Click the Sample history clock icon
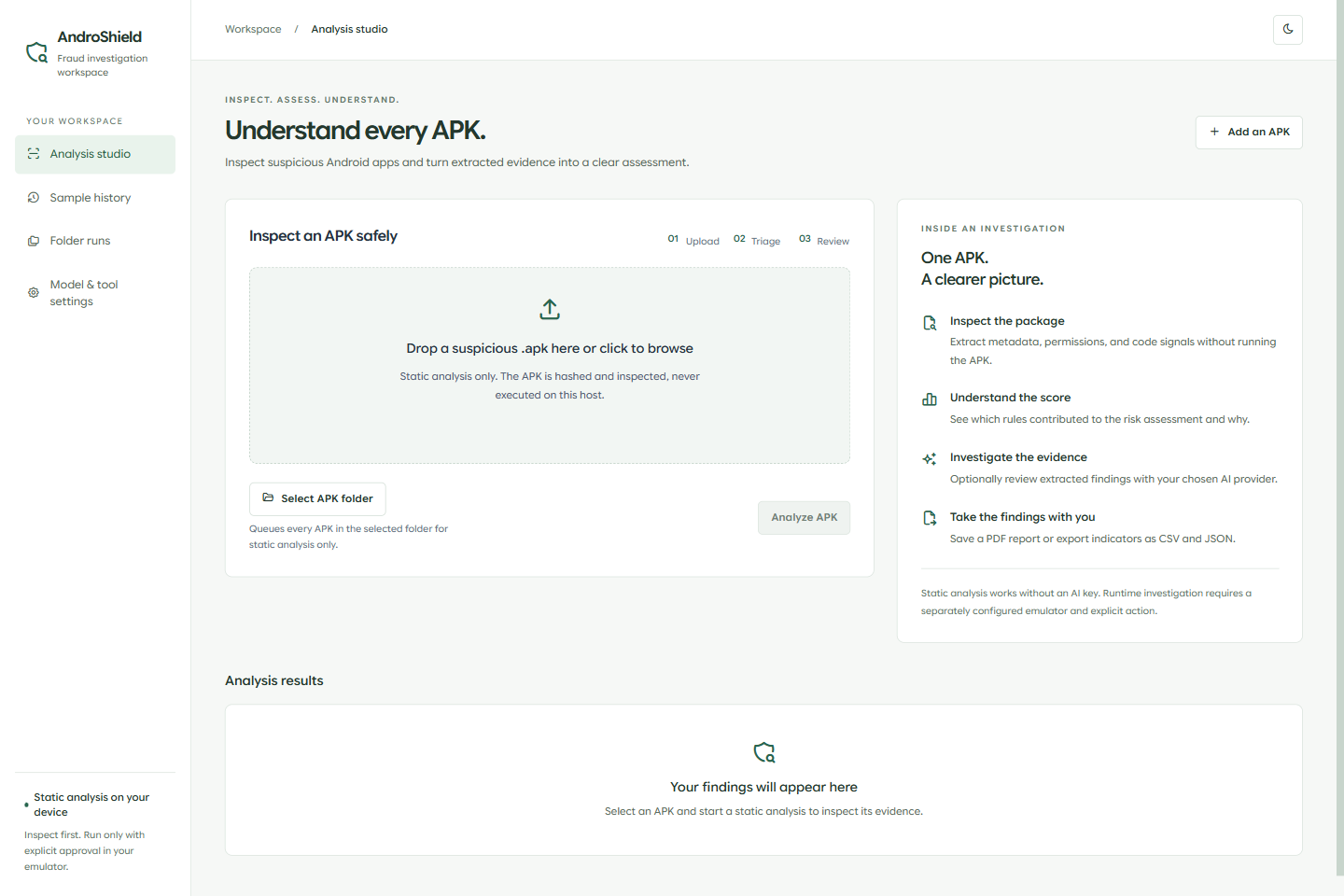1344x896 pixels. 34,198
